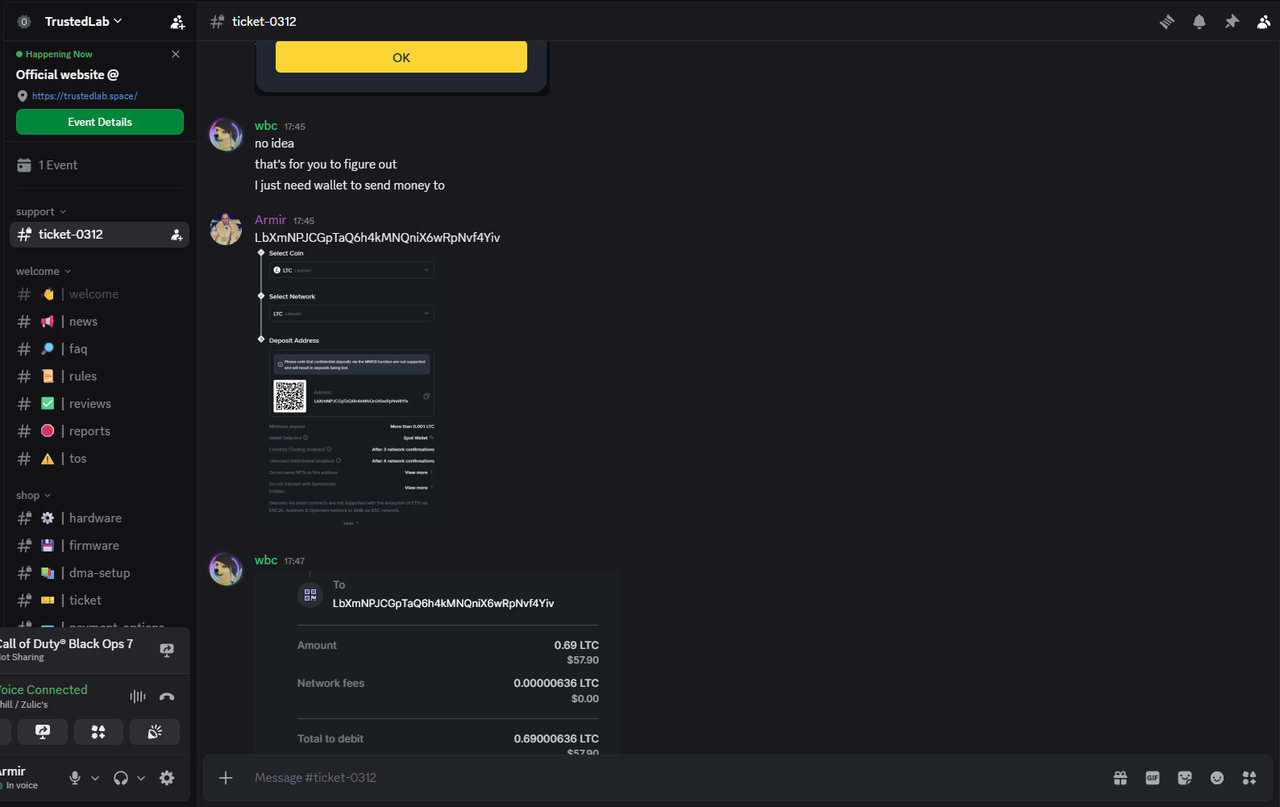Open User Settings gear

166,778
